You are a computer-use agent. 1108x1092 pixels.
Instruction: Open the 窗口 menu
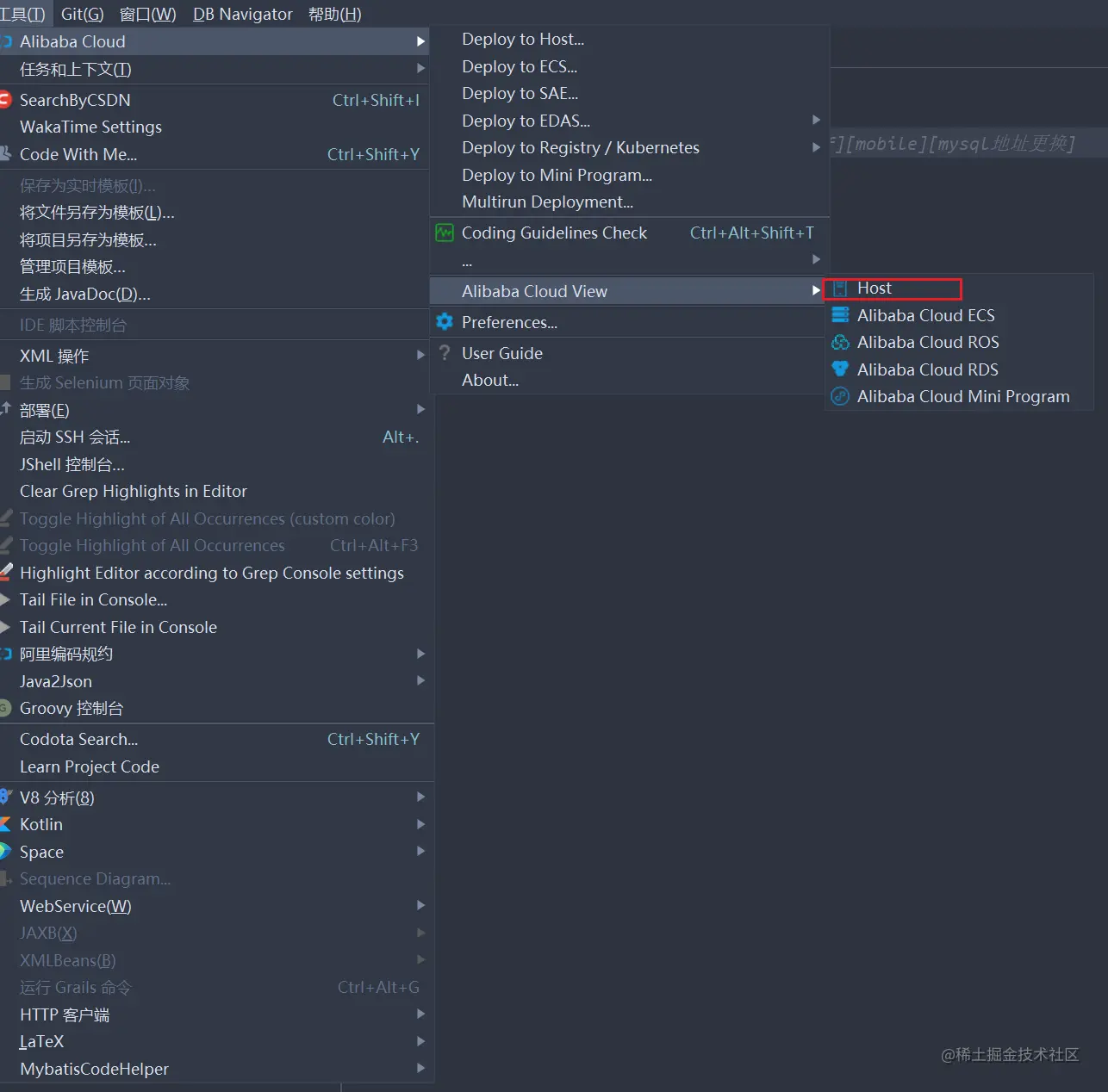(147, 14)
